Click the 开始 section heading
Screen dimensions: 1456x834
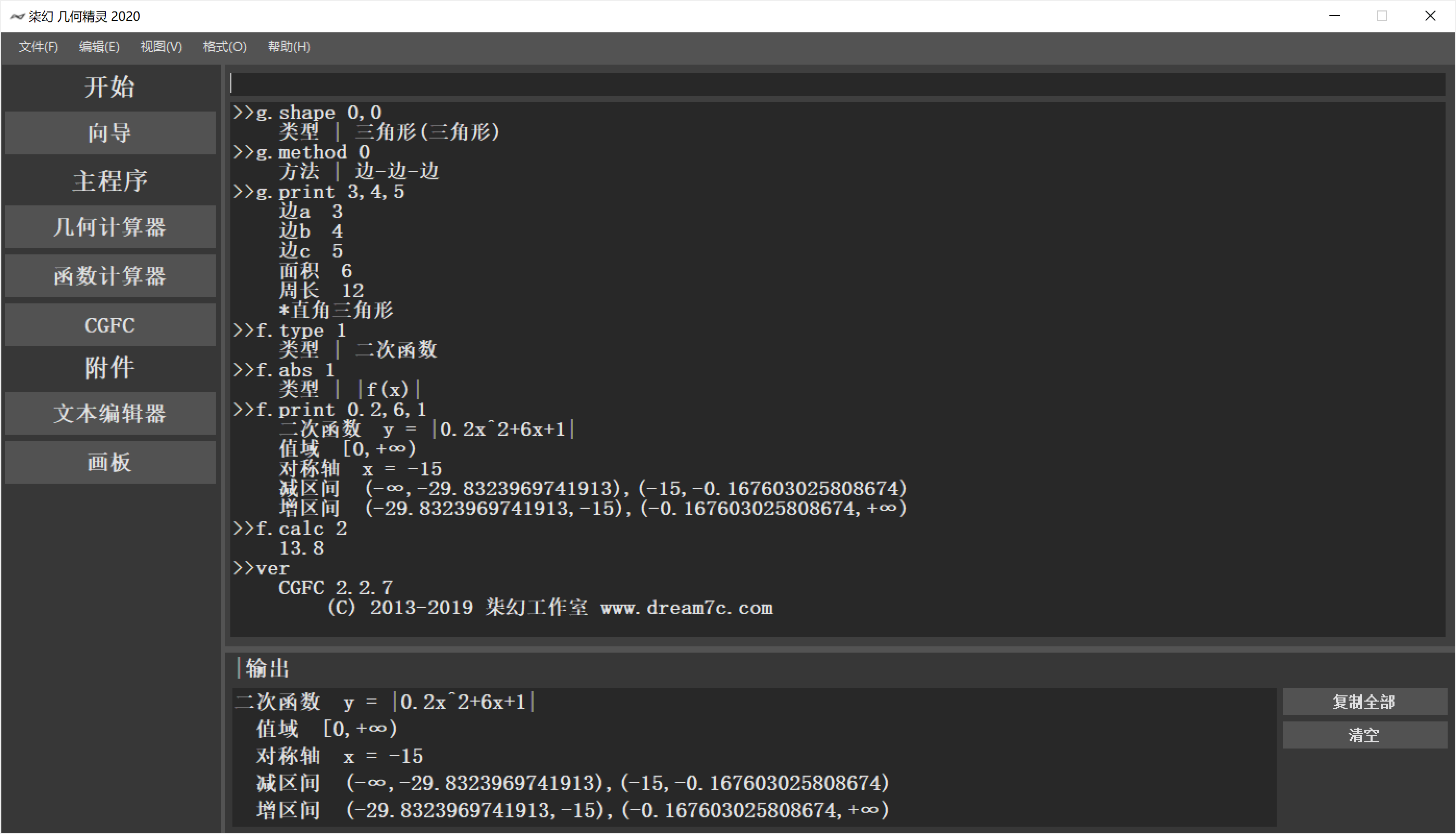(x=110, y=87)
